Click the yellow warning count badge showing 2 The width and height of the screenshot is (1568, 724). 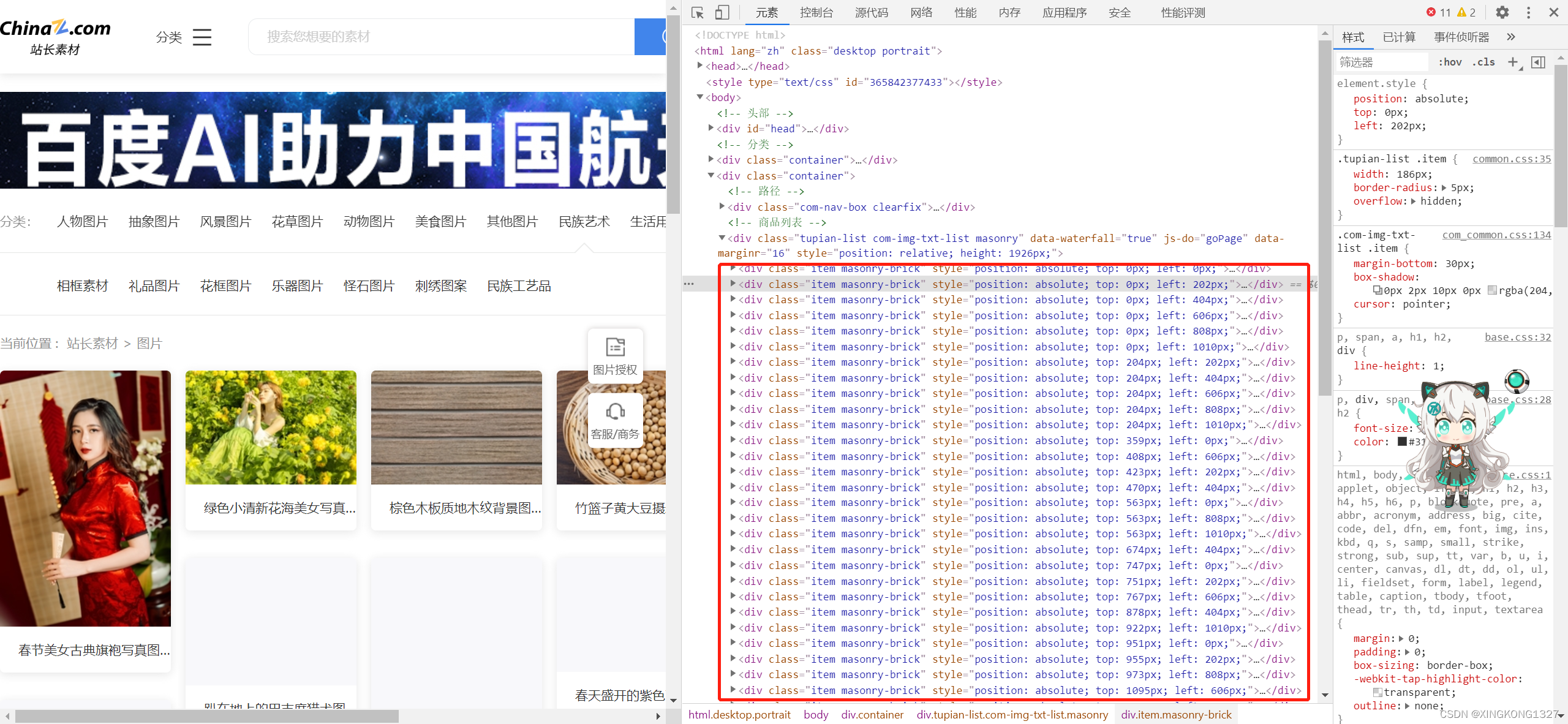point(1466,12)
